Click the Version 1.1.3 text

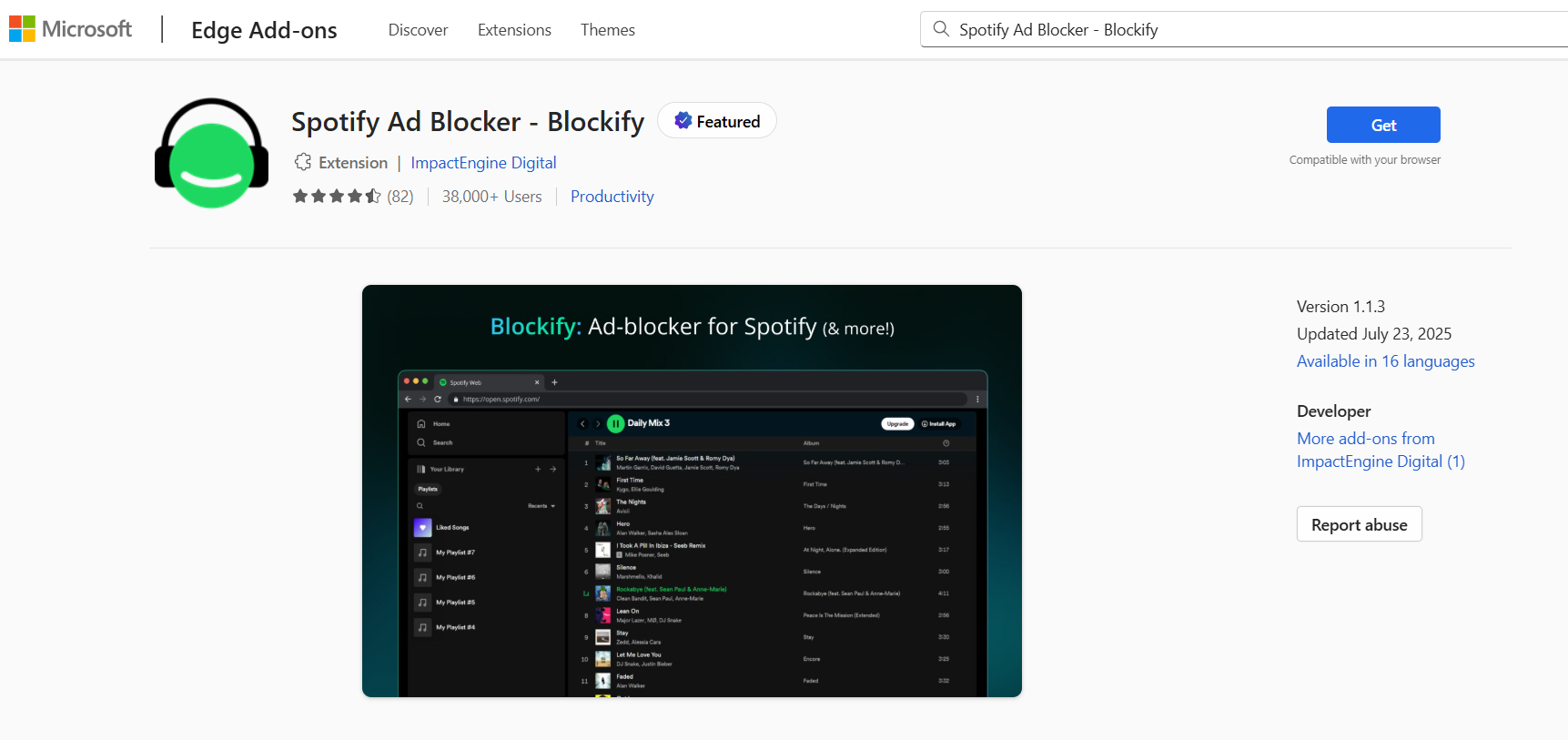click(x=1340, y=307)
